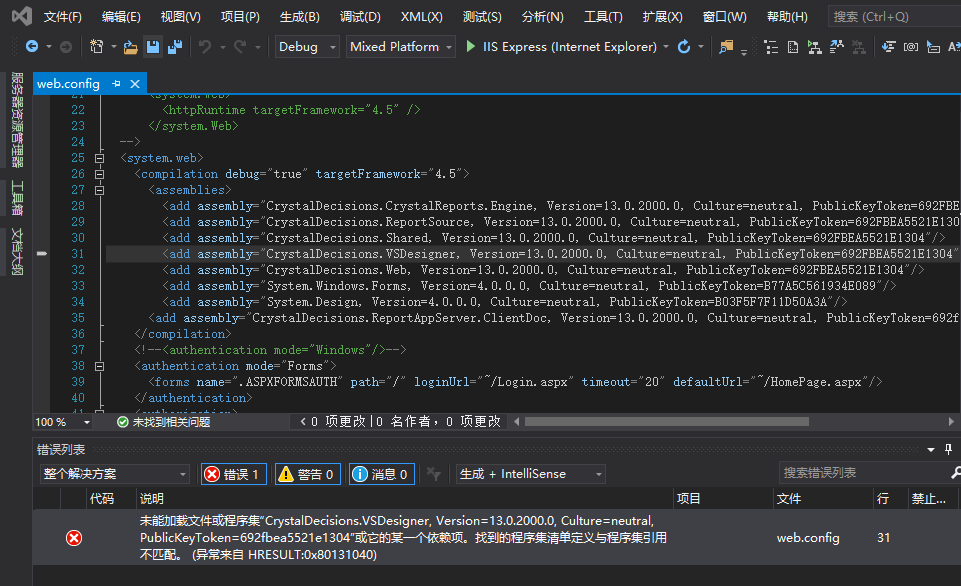The height and width of the screenshot is (586, 961).
Task: Click the pin icon on error list panel
Action: [948, 449]
